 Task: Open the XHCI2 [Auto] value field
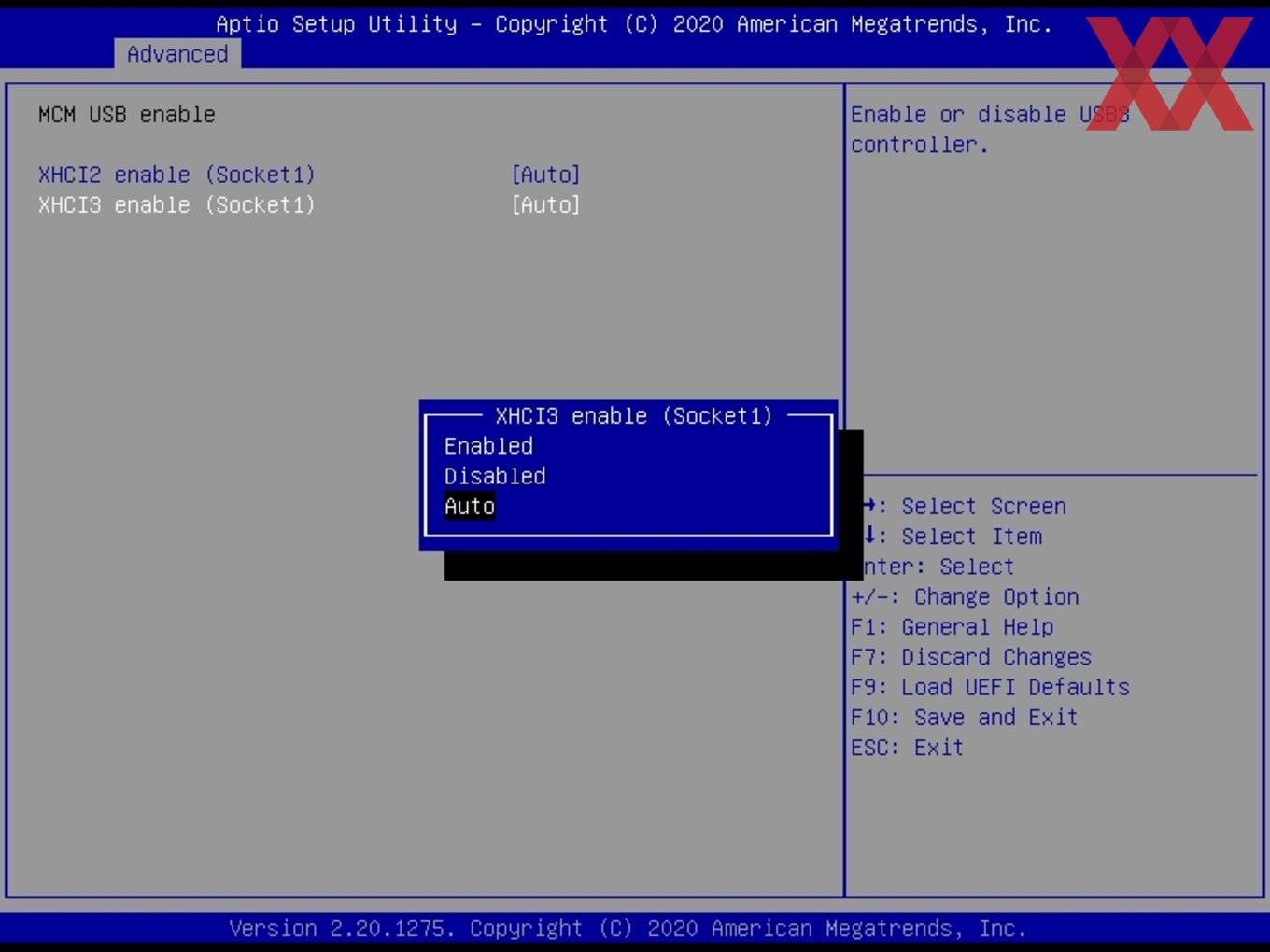(x=545, y=175)
